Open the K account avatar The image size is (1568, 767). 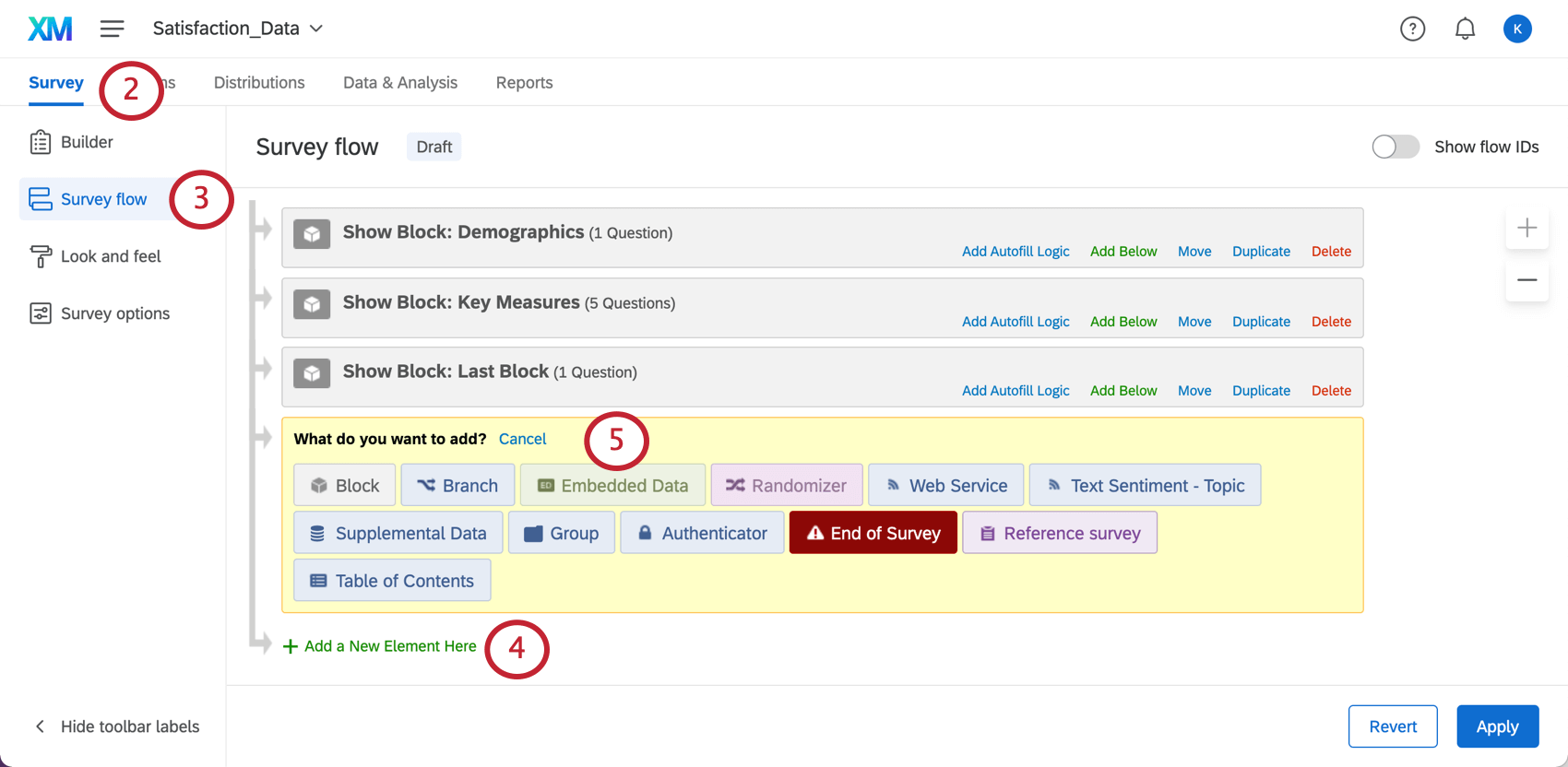click(1517, 29)
